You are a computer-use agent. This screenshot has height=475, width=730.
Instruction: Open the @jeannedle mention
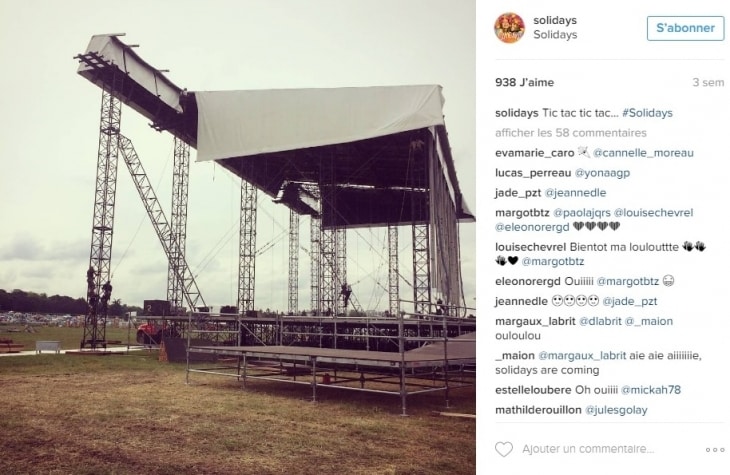[x=575, y=193]
